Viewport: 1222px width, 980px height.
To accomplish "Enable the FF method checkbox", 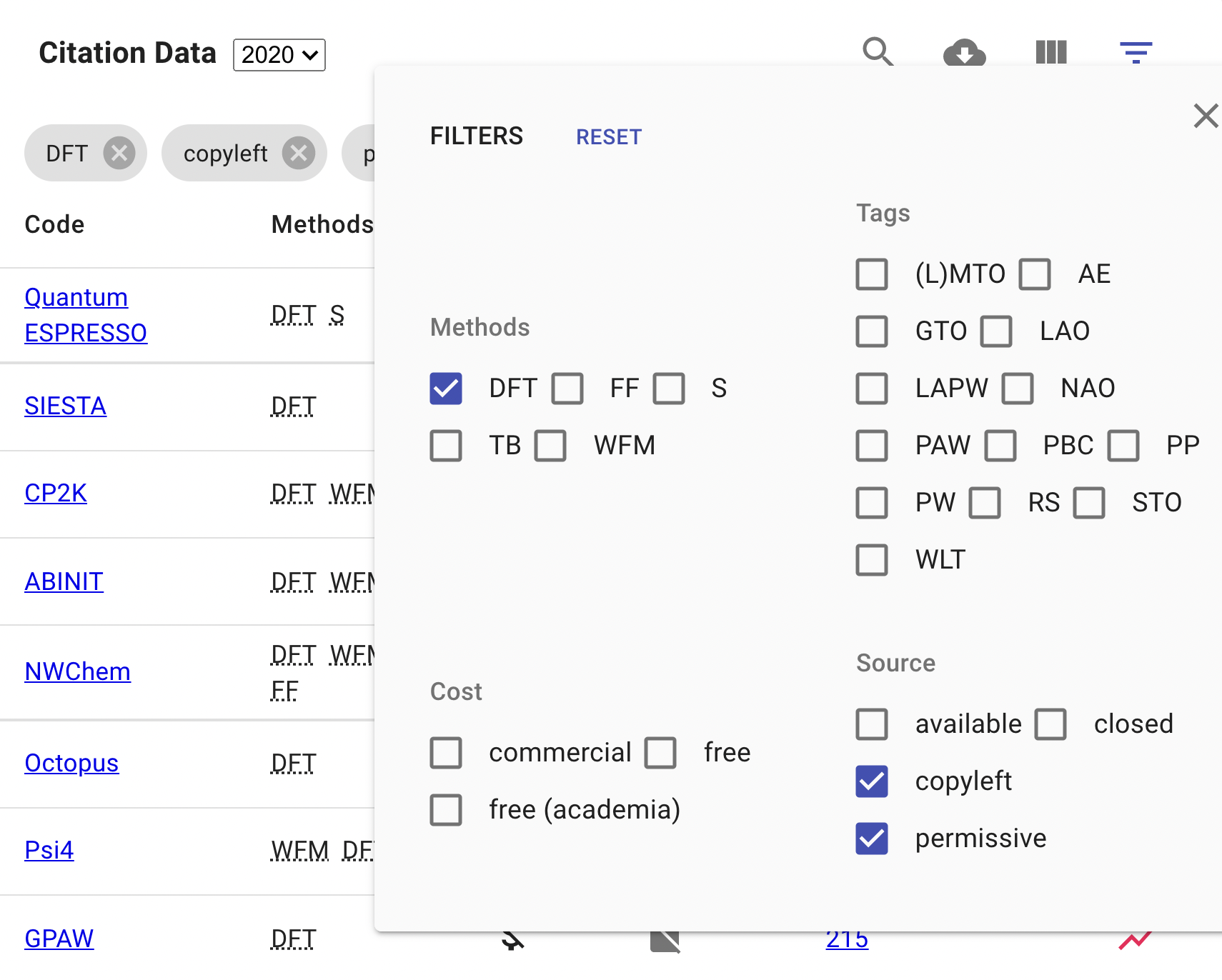I will tap(567, 389).
